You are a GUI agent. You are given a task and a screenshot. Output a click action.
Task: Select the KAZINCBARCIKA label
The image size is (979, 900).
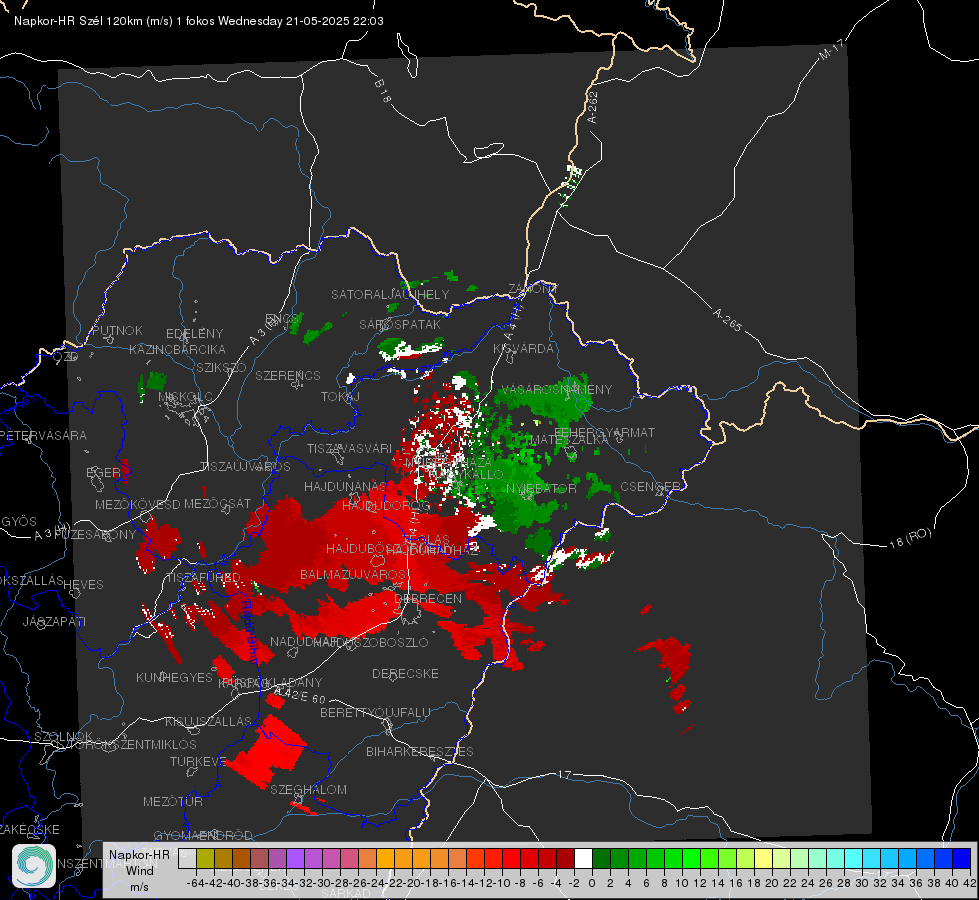pos(177,349)
